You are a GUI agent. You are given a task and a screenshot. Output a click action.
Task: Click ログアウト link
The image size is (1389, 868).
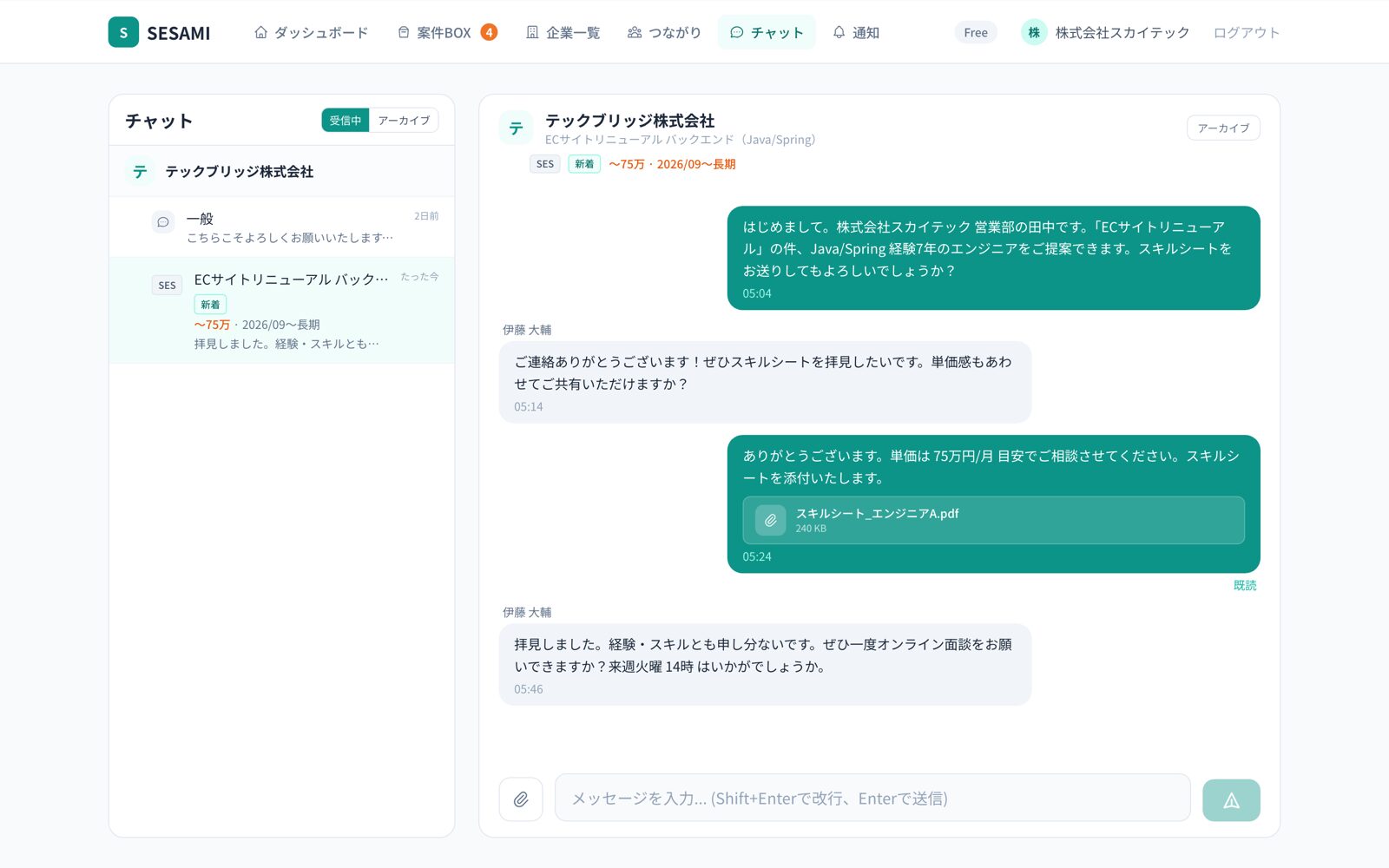pos(1247,32)
